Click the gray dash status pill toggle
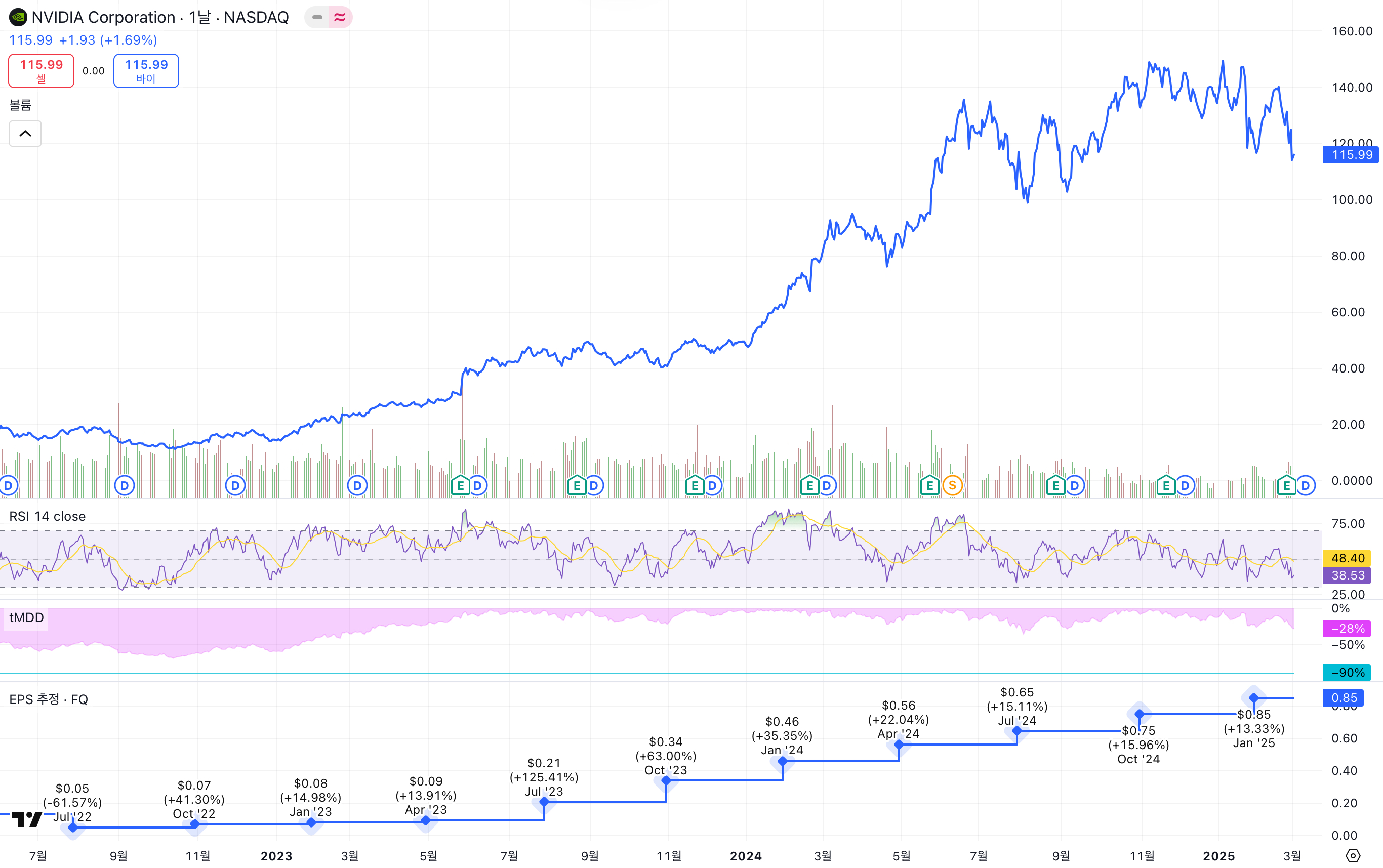Screen dimensions: 1383x868 point(317,17)
